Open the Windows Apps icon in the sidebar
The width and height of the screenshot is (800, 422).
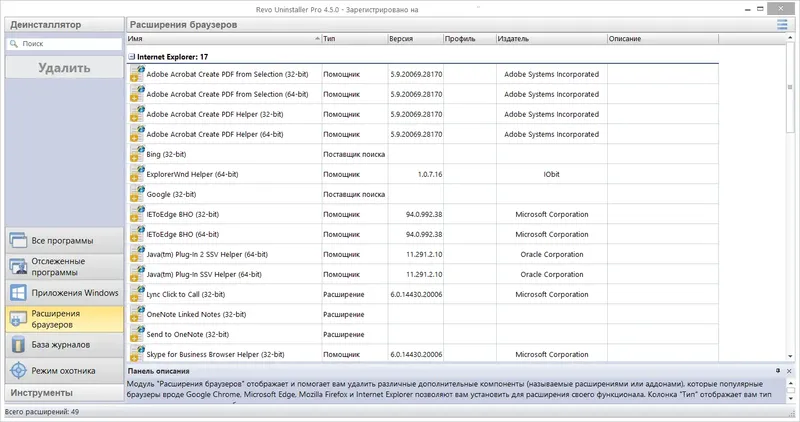(18, 293)
